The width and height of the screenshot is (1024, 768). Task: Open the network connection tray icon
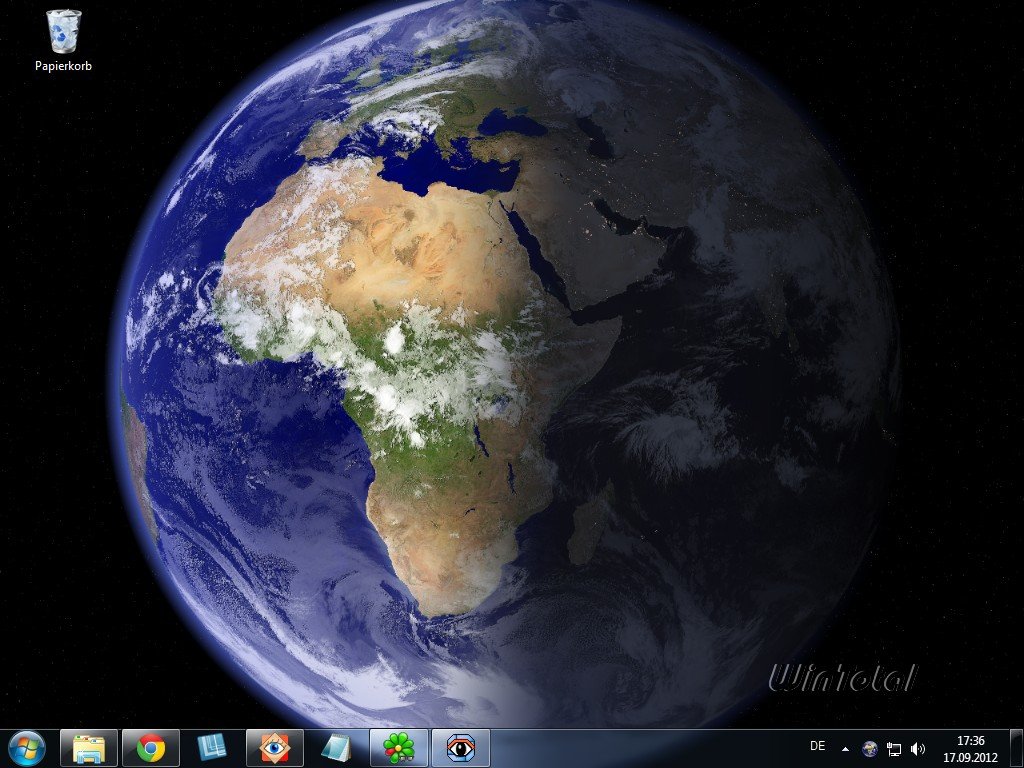(893, 749)
